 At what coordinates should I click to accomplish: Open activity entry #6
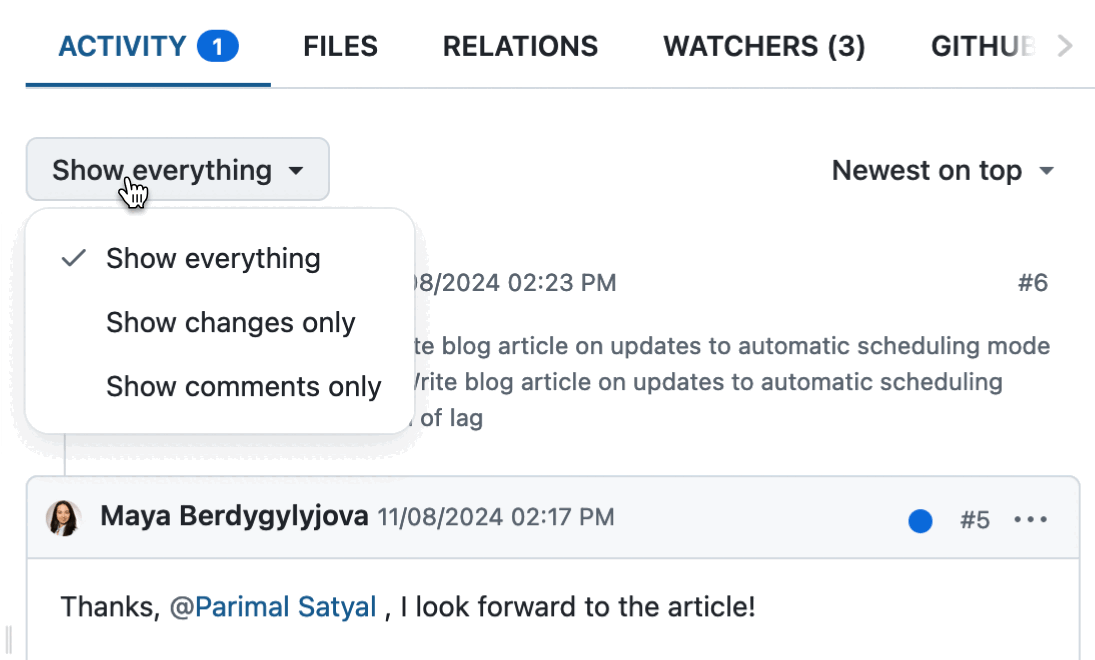1032,283
